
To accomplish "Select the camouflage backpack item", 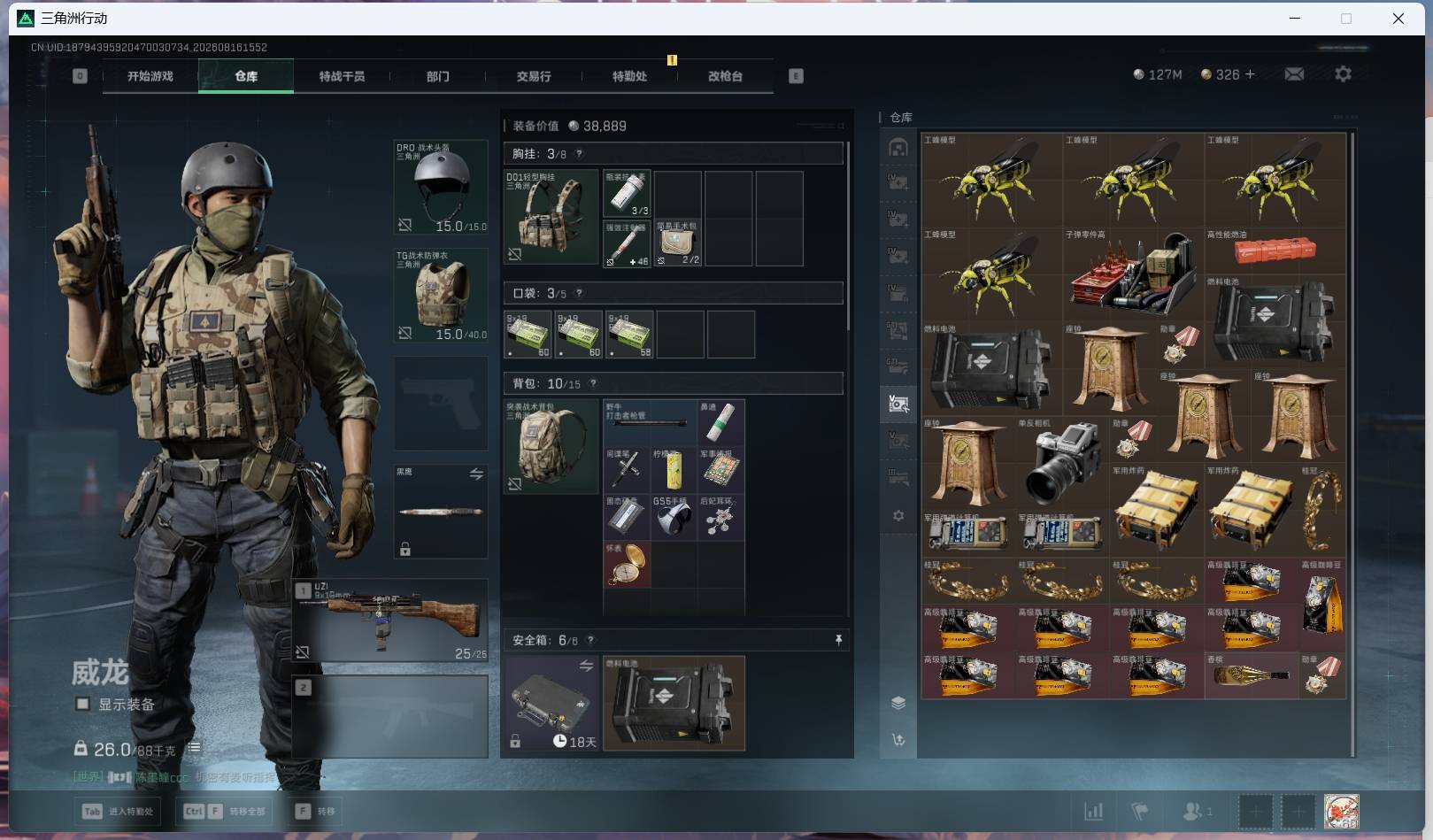I will point(551,446).
